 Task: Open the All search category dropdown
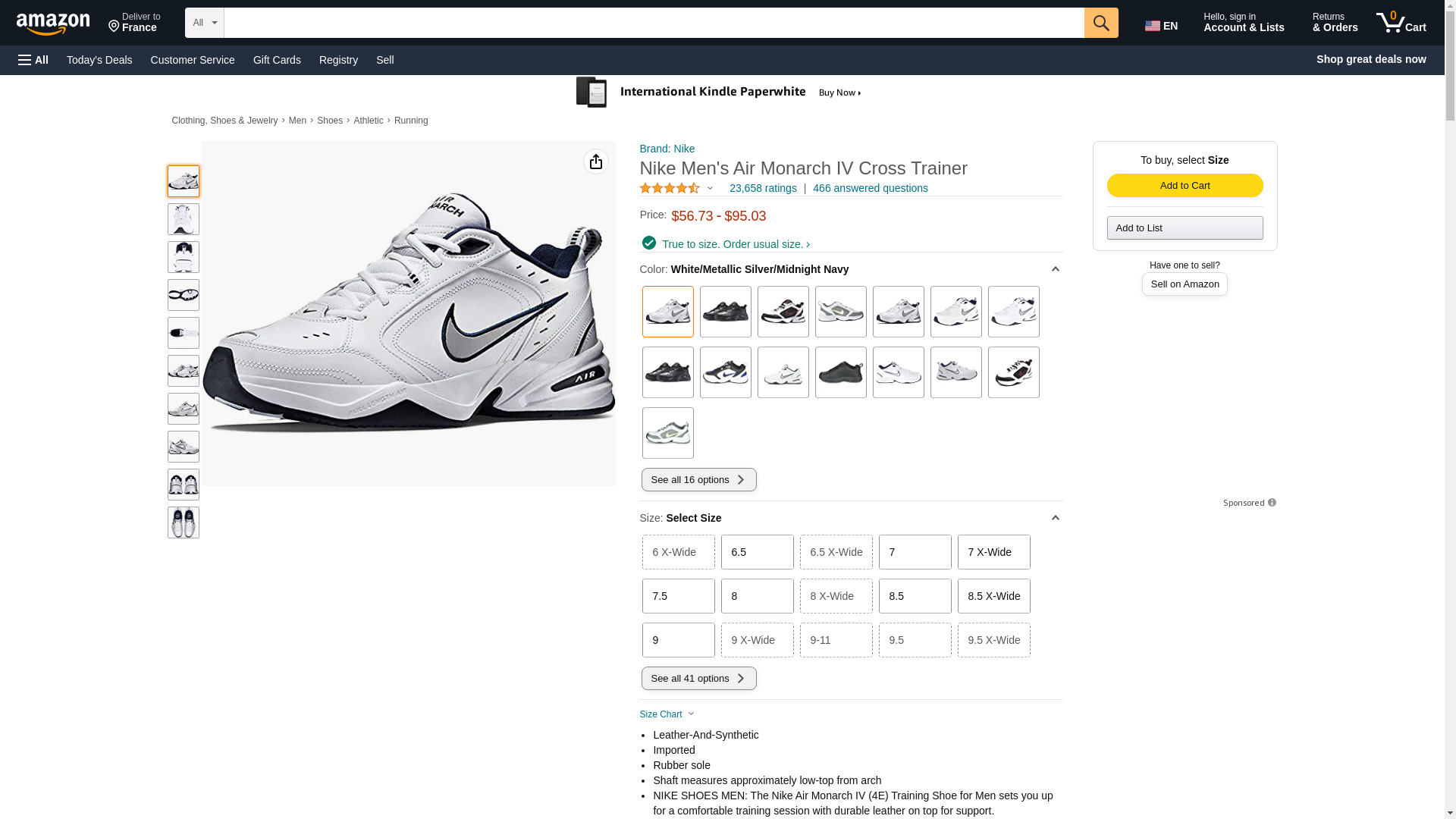[x=204, y=23]
